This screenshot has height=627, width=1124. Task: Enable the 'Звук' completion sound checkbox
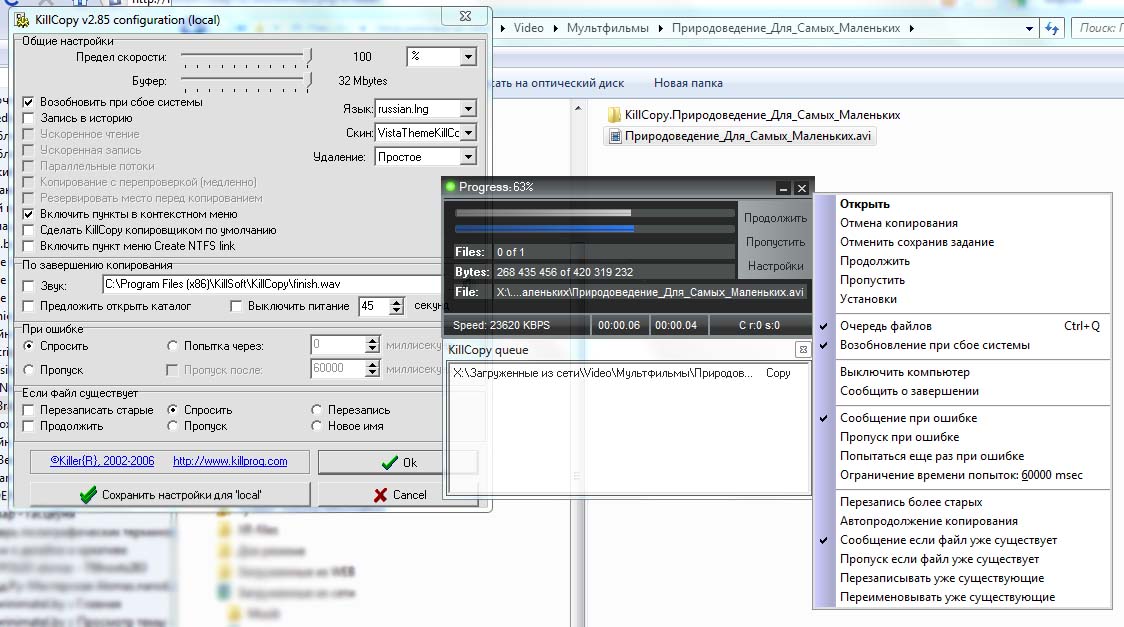point(28,286)
